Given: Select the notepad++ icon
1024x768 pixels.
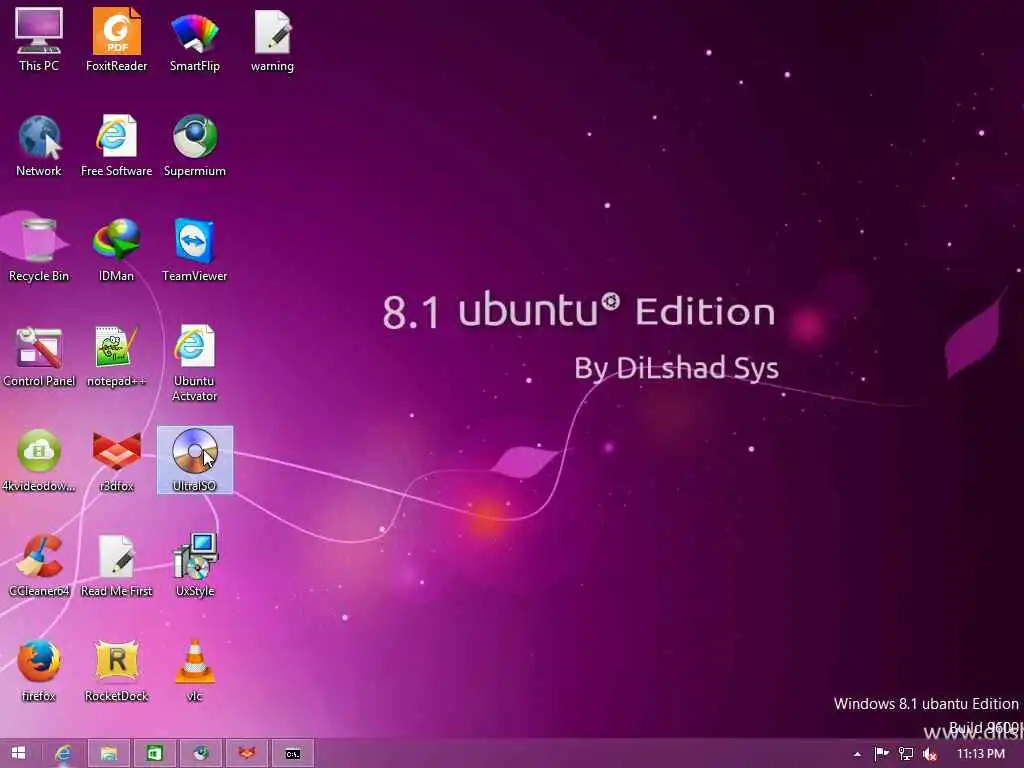Looking at the screenshot, I should pyautogui.click(x=116, y=356).
